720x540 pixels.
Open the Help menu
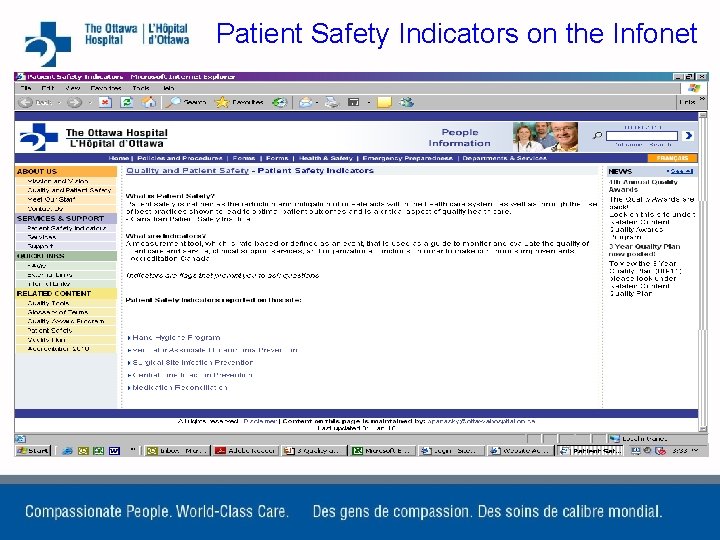(x=169, y=88)
